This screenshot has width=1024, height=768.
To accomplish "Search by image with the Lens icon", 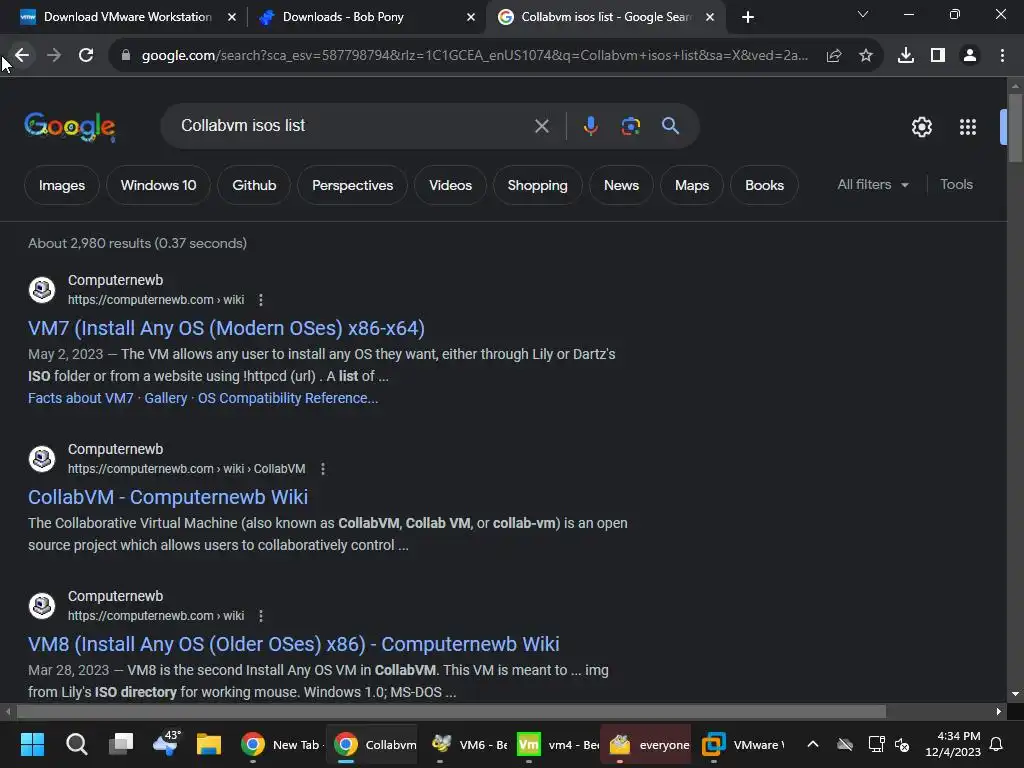I will 631,126.
